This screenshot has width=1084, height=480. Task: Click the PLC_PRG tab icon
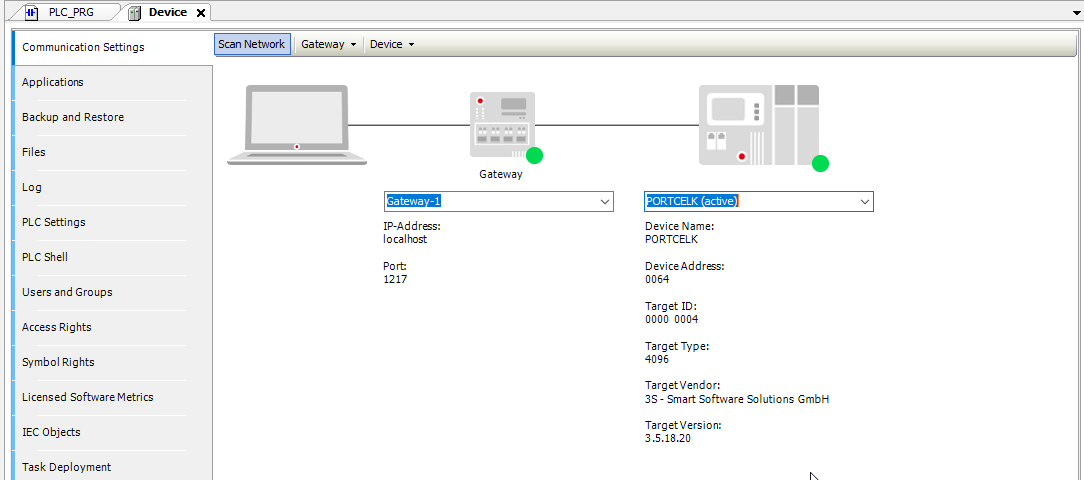click(x=32, y=12)
